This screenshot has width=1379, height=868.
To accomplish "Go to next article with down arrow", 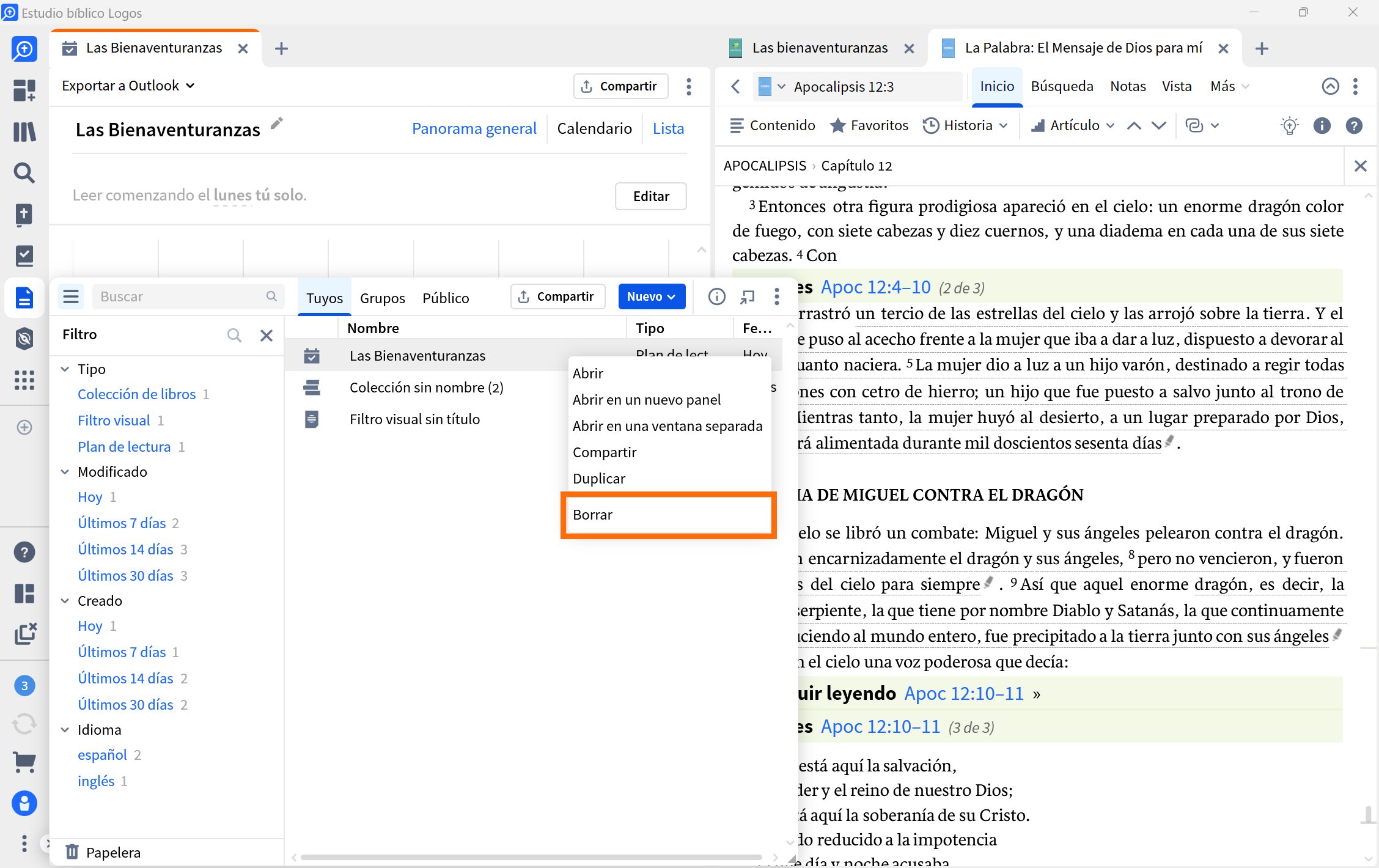I will click(1159, 125).
